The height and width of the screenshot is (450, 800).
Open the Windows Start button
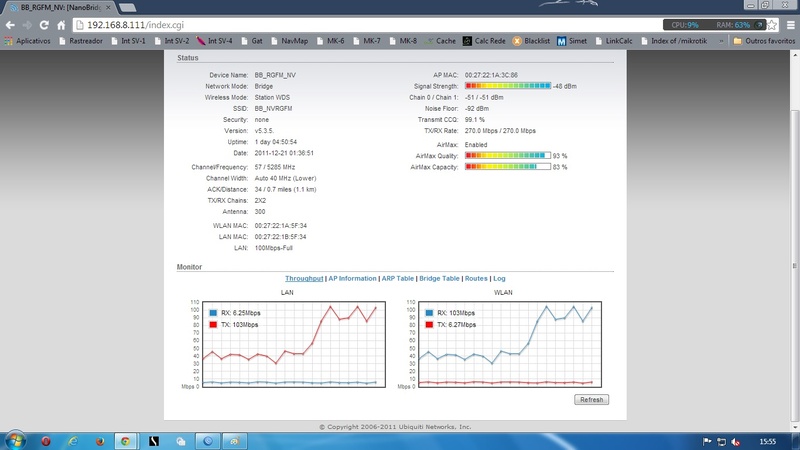point(15,441)
